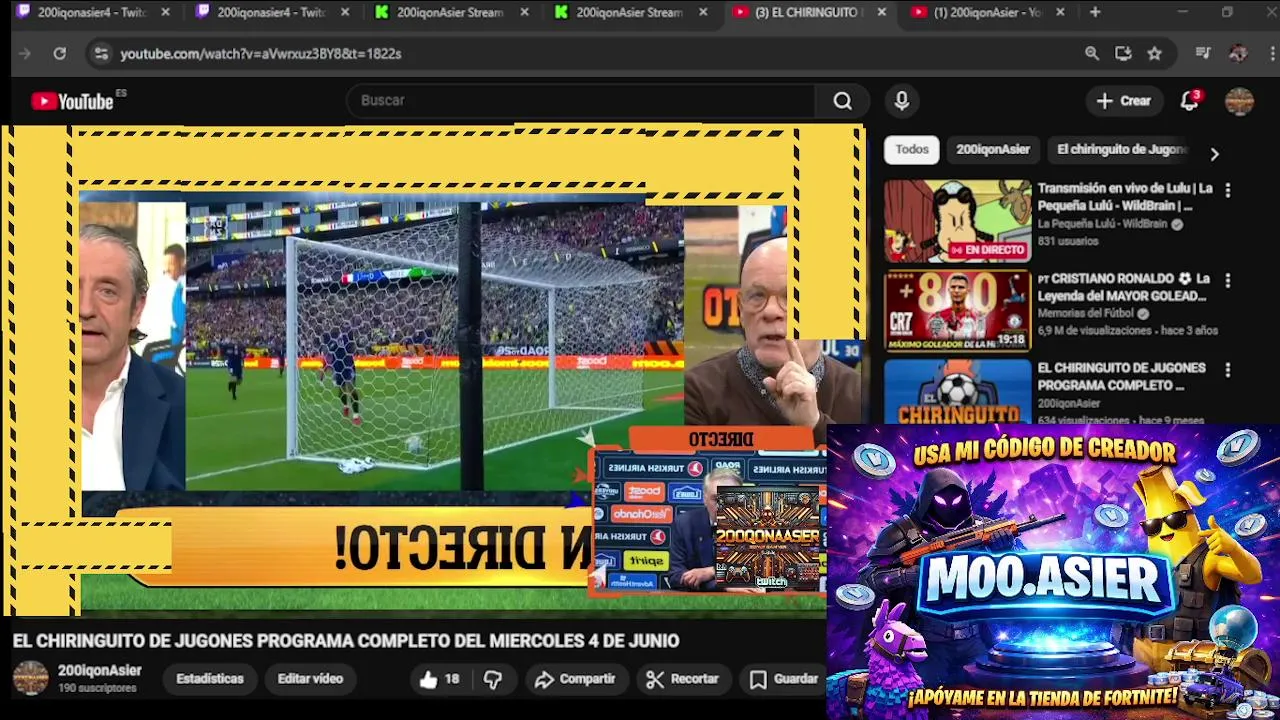Open the El Chiringuito recommended video thumbnail
The height and width of the screenshot is (720, 1280).
point(957,391)
